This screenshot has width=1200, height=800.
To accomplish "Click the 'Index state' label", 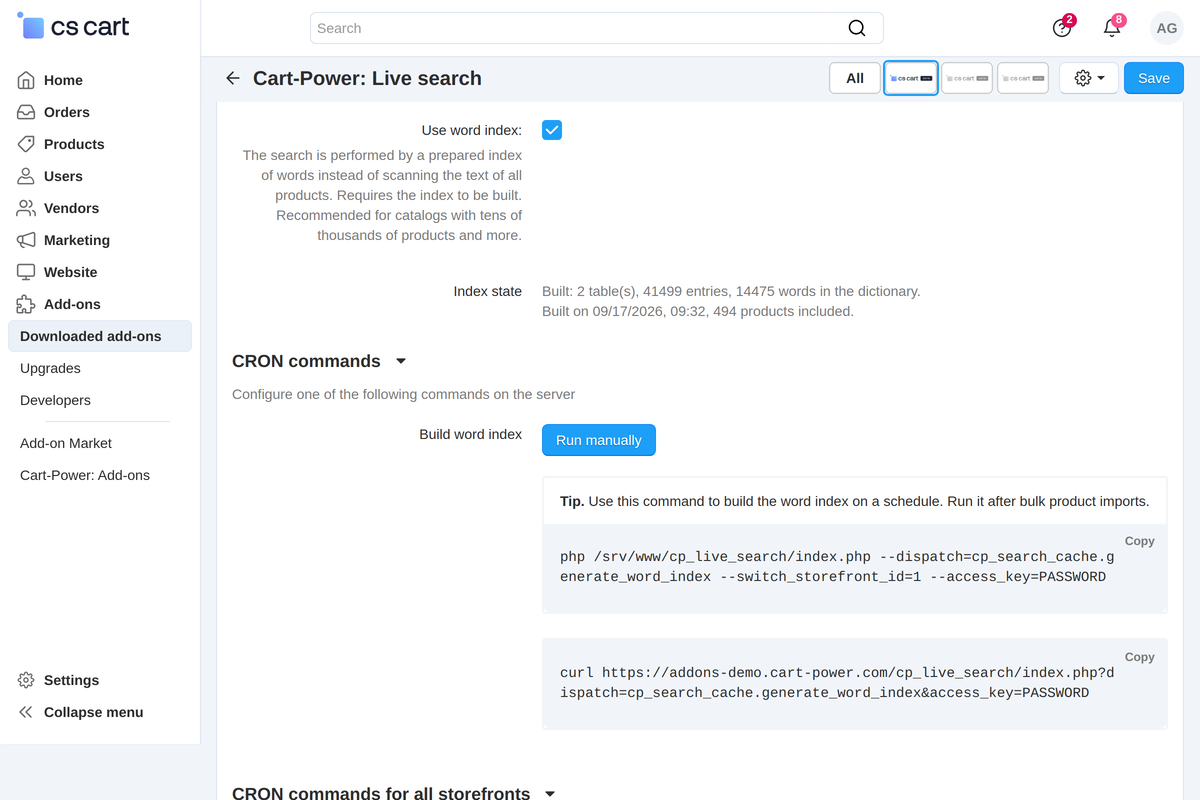I will (x=488, y=291).
